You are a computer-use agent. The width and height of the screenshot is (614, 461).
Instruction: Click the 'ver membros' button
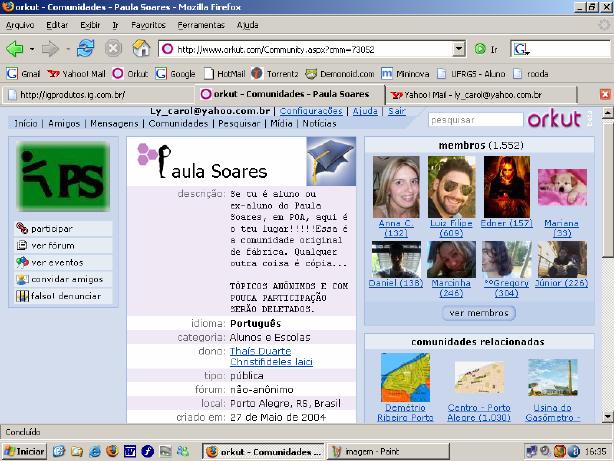pyautogui.click(x=479, y=313)
